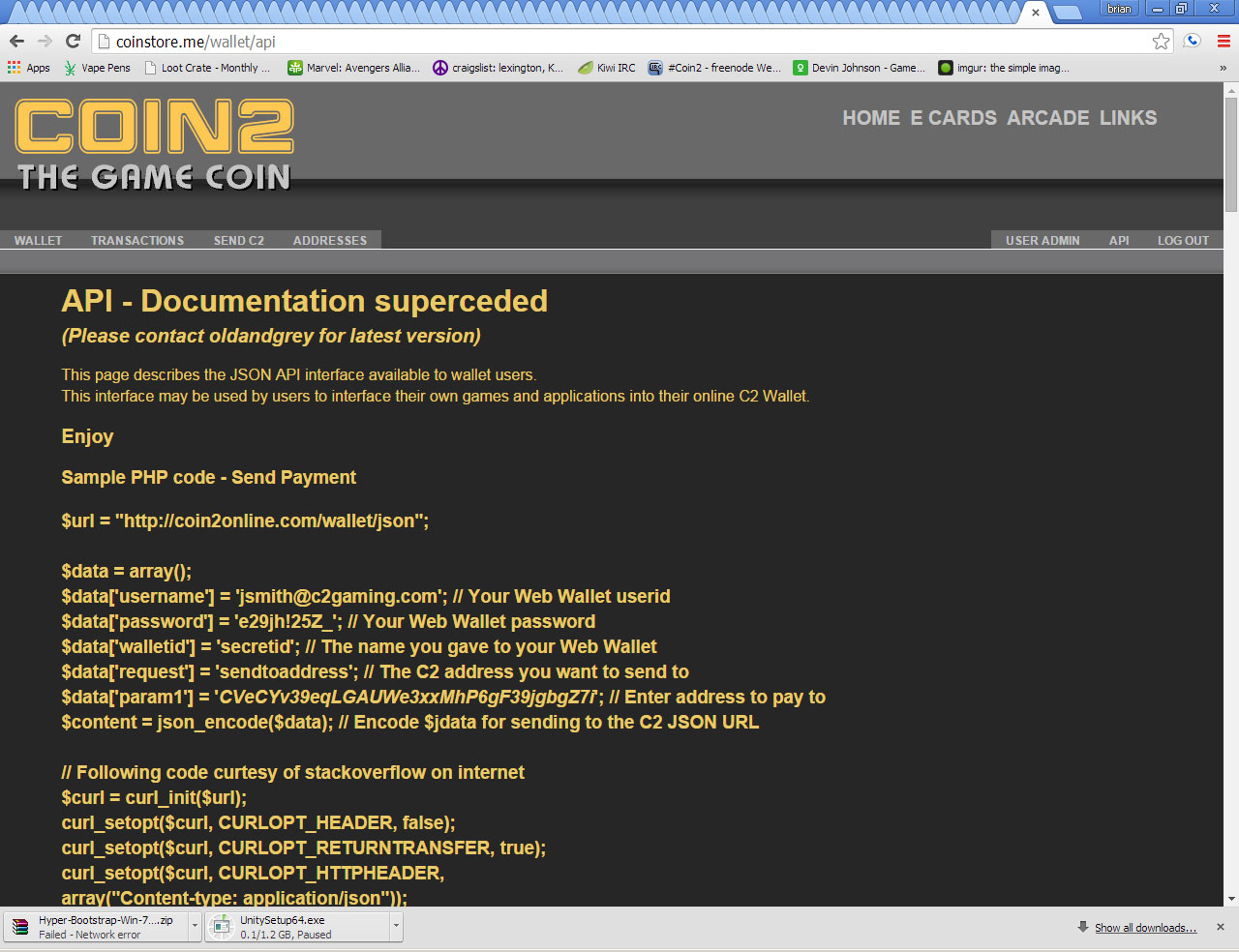Open the Chrome menu hamburger icon

(1224, 41)
